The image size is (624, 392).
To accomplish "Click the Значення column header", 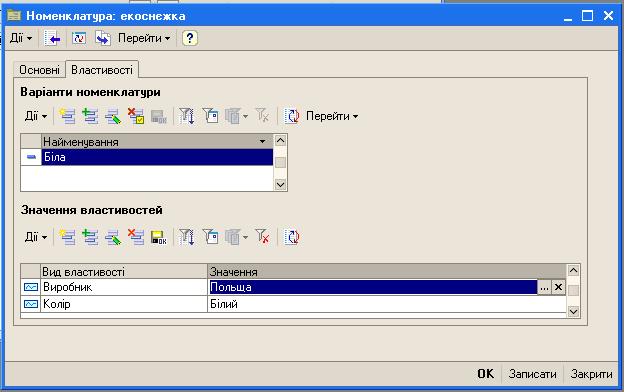I will click(387, 271).
